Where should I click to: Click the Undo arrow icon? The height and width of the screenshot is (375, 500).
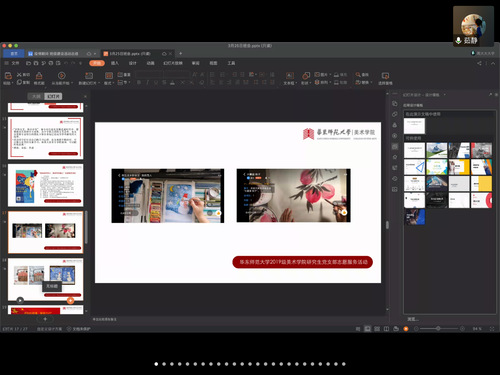(66, 63)
